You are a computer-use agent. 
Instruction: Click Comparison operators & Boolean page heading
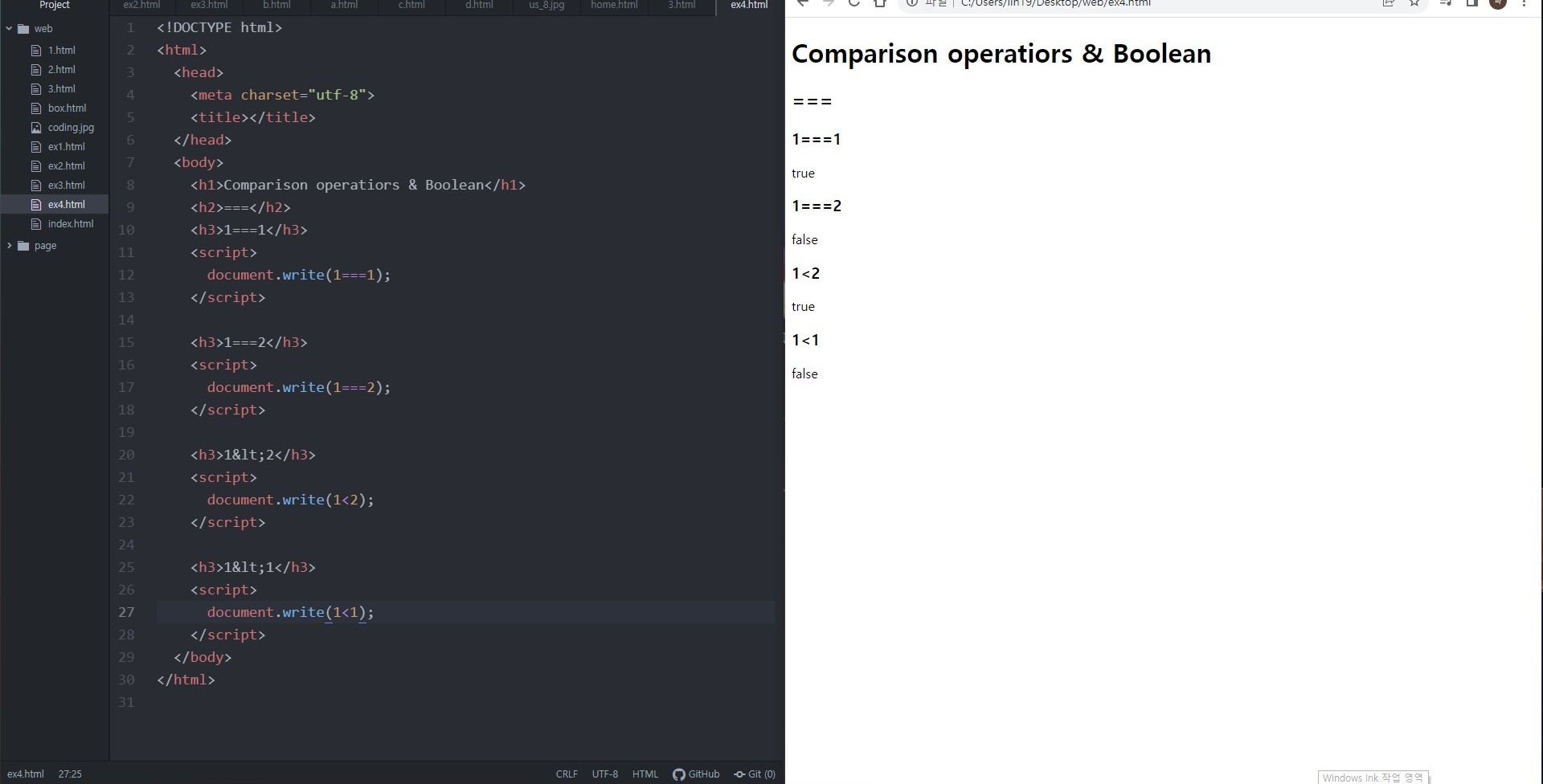pos(1001,54)
